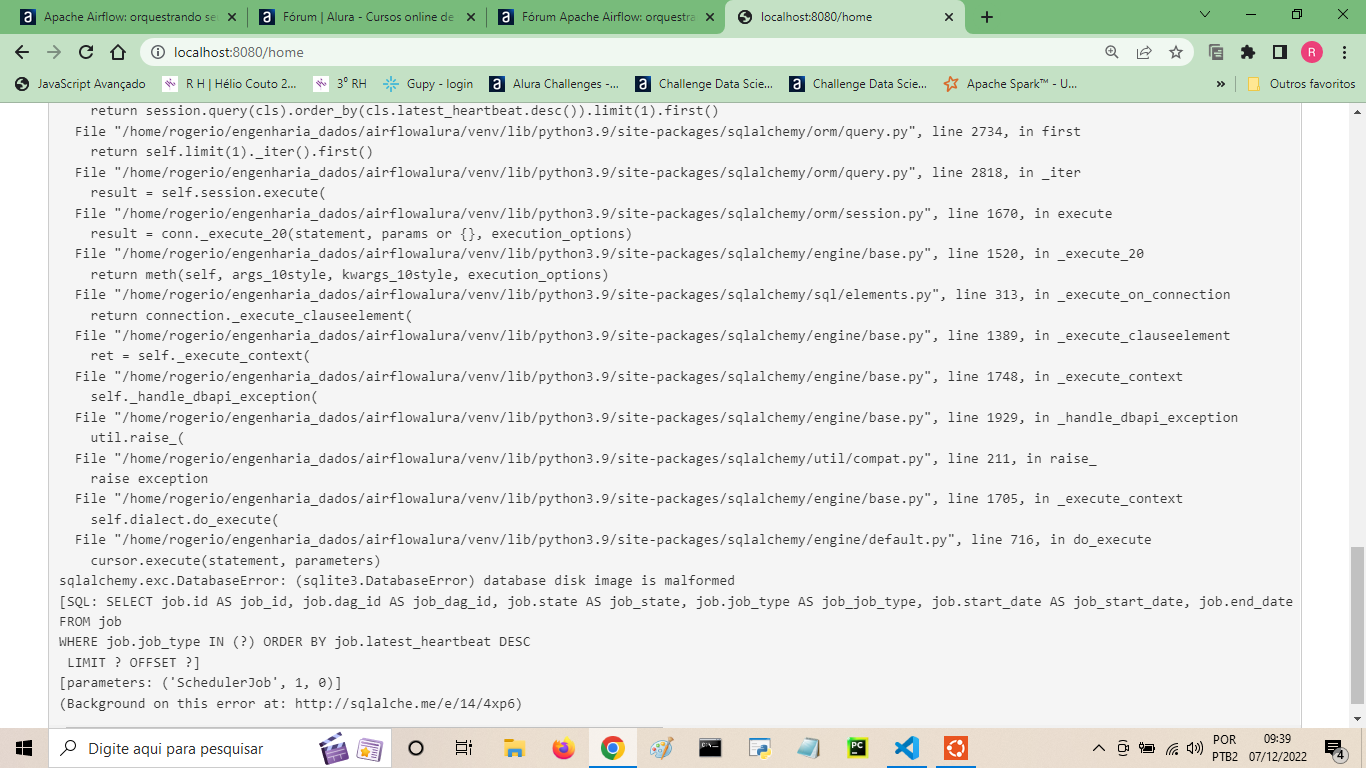
Task: Open the 'JavaScript Avançado' bookmark
Action: [x=80, y=84]
